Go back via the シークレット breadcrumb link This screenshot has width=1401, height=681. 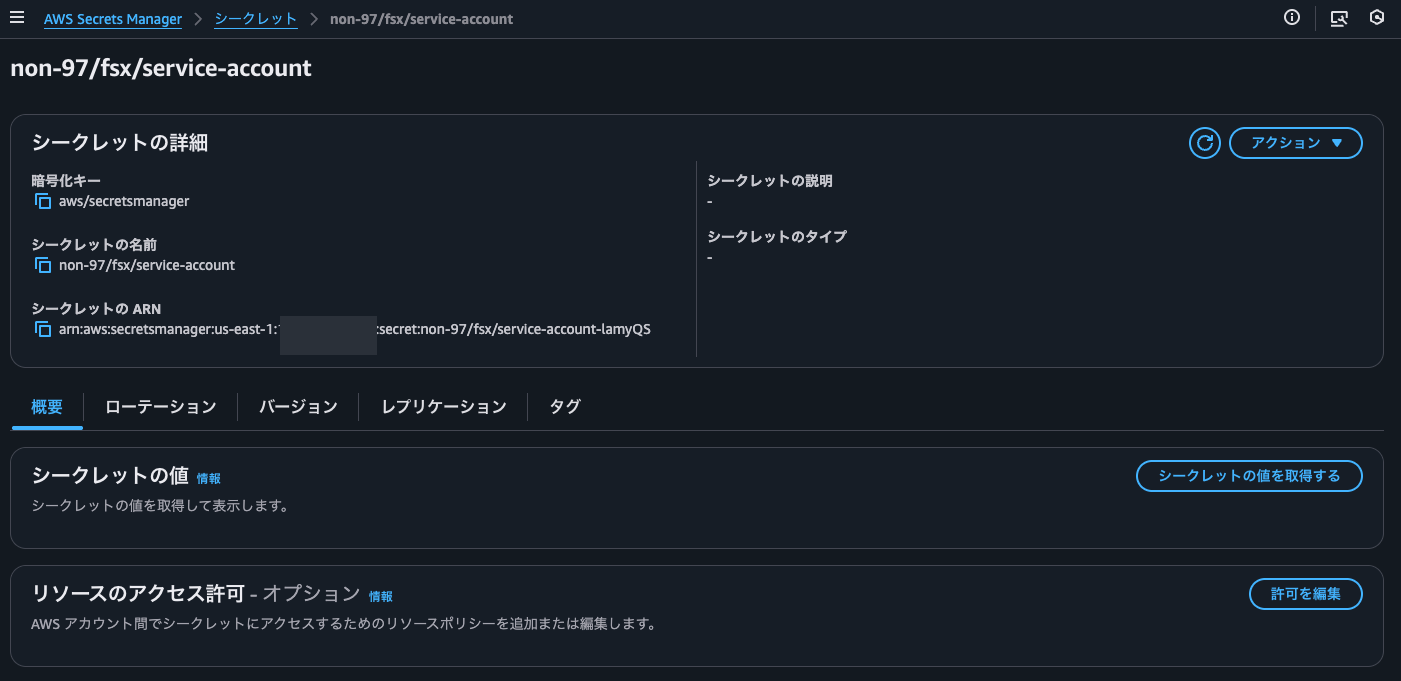(255, 18)
